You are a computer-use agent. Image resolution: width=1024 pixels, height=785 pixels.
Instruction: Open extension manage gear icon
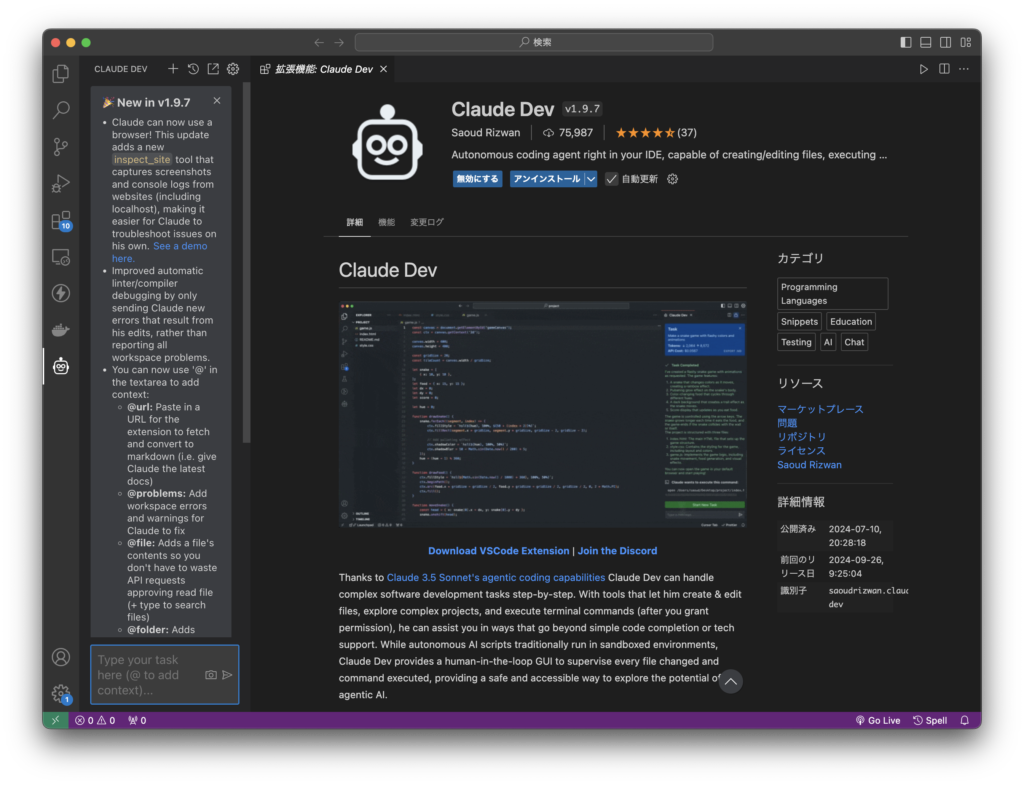pos(673,179)
